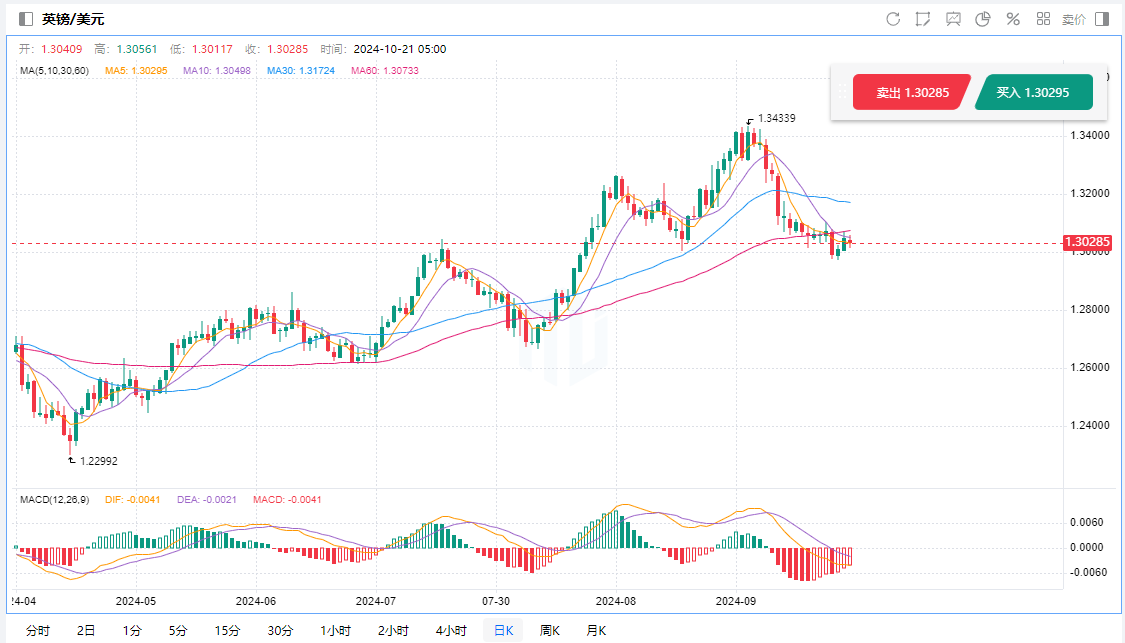
Task: Click the pie chart icon
Action: (983, 19)
